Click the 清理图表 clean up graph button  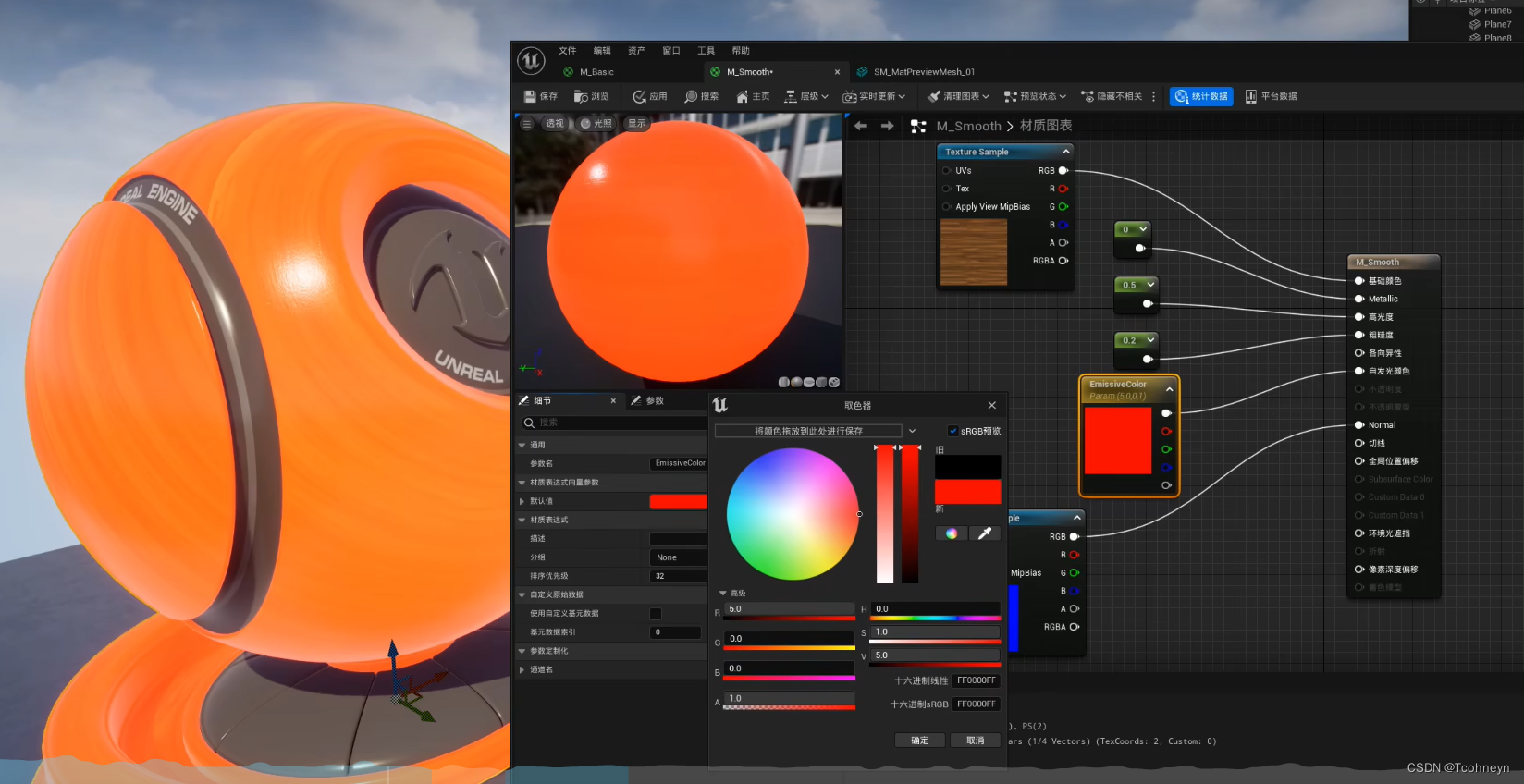click(x=958, y=96)
